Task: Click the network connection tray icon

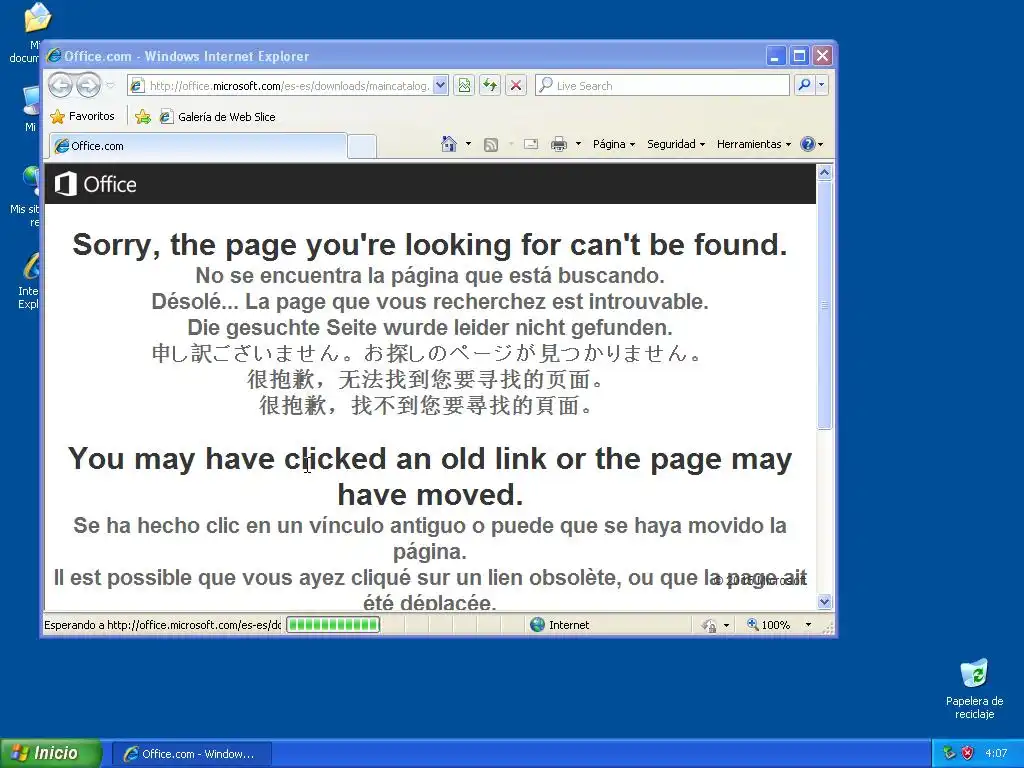Action: point(949,753)
